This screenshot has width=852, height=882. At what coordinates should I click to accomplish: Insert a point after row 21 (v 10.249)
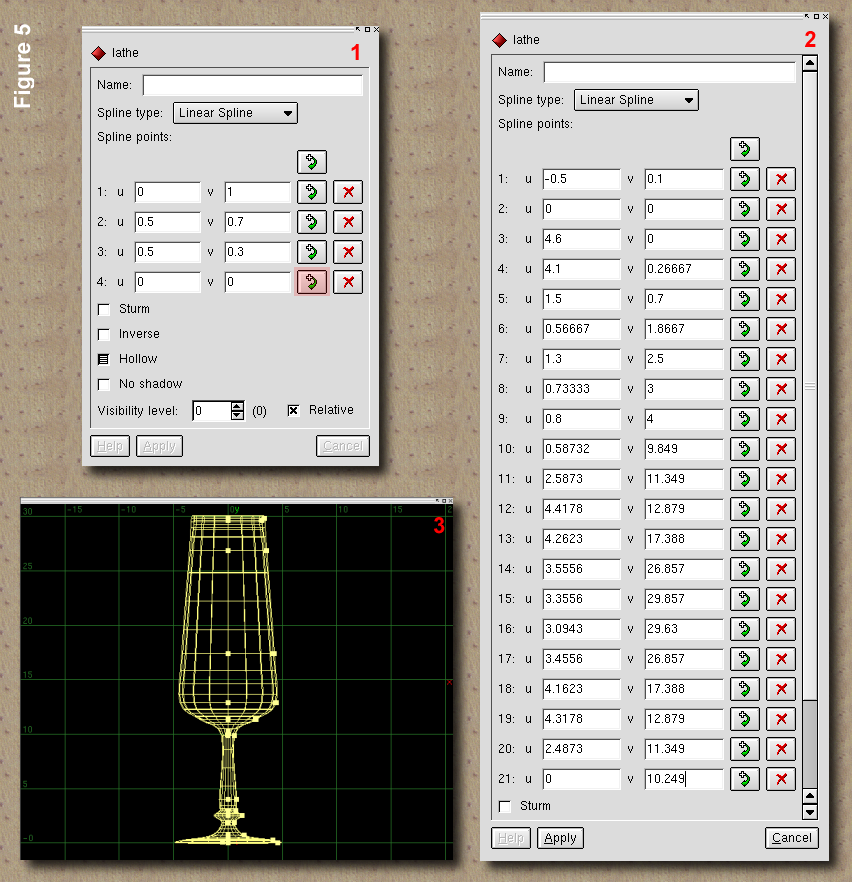(745, 779)
